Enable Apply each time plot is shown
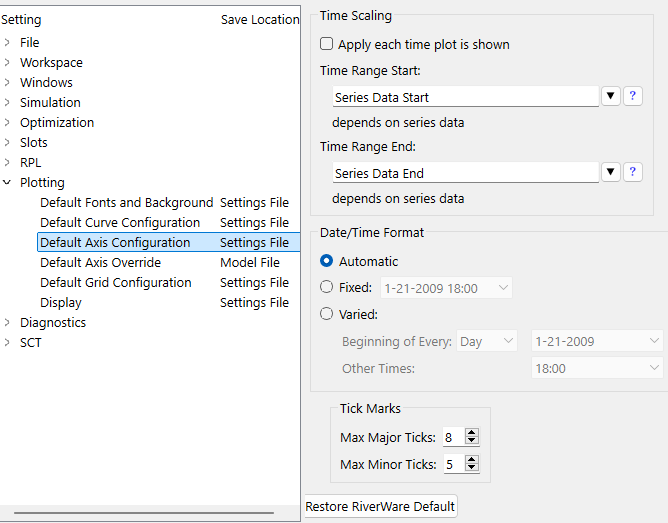This screenshot has width=668, height=523. pos(327,44)
